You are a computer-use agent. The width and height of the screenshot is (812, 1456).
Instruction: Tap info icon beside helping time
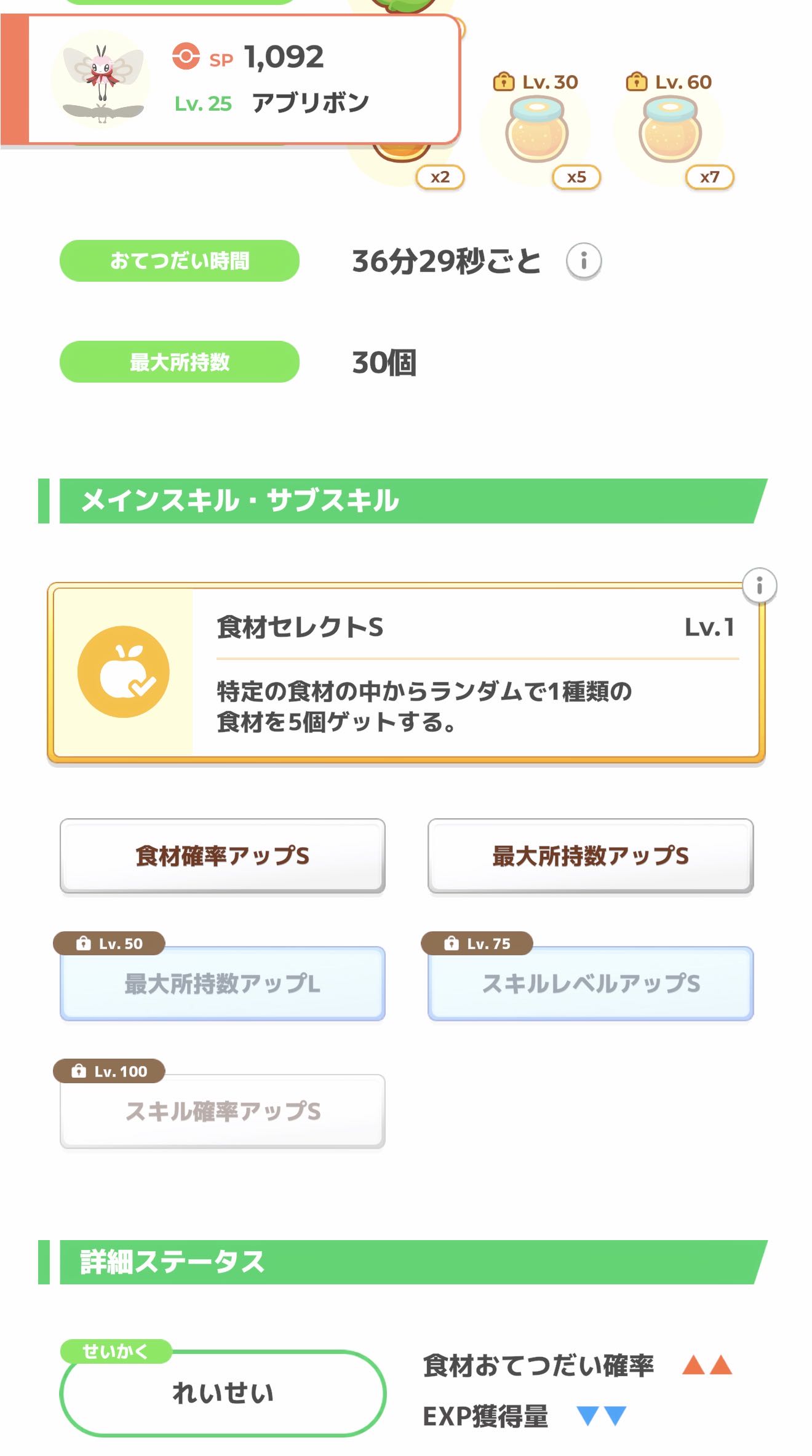(x=583, y=261)
